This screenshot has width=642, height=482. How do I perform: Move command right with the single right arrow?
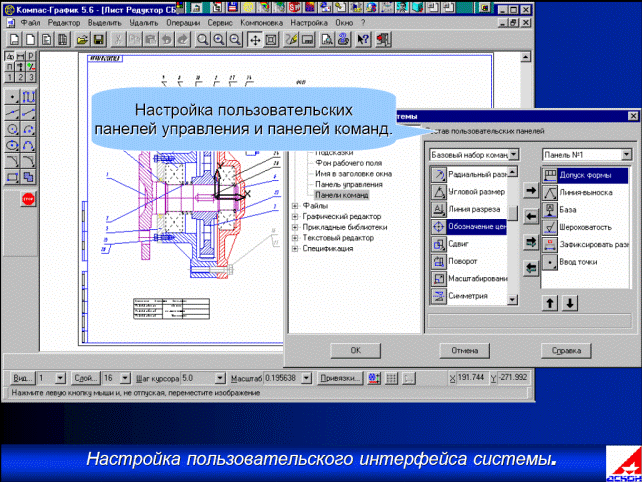[531, 190]
